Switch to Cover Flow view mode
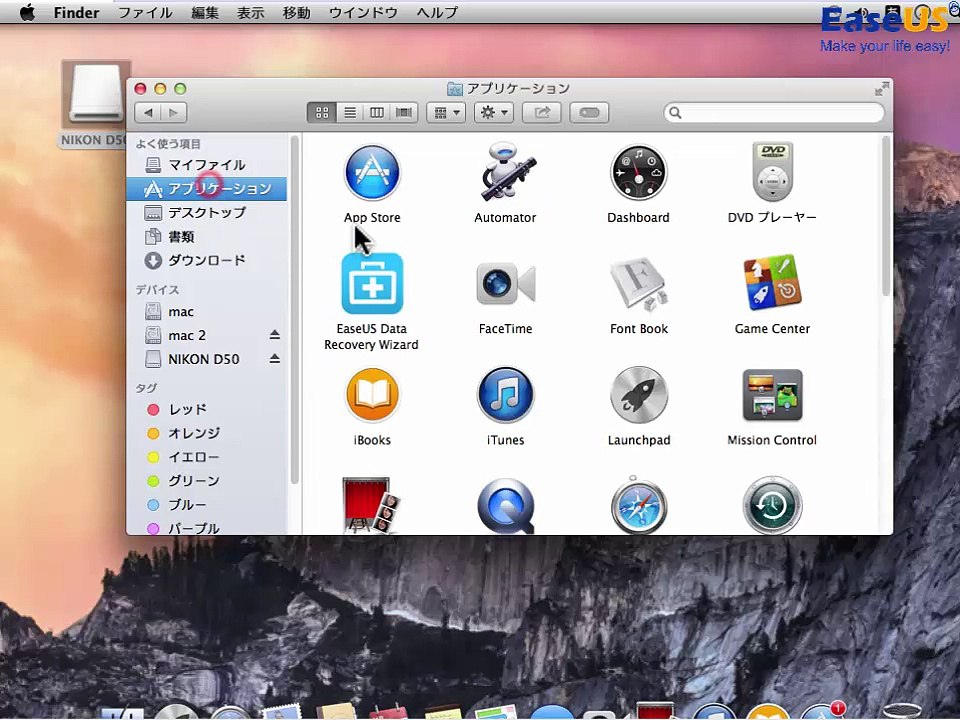 point(404,113)
